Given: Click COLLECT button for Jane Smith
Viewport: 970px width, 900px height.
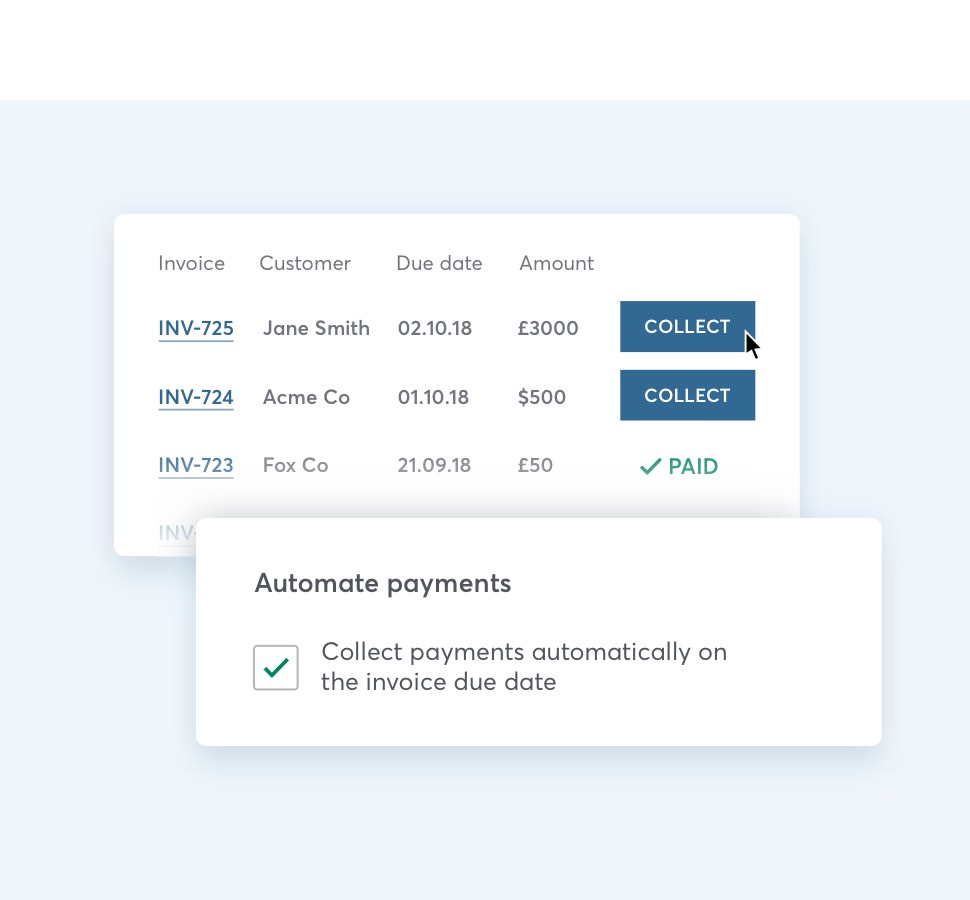Looking at the screenshot, I should pos(687,327).
